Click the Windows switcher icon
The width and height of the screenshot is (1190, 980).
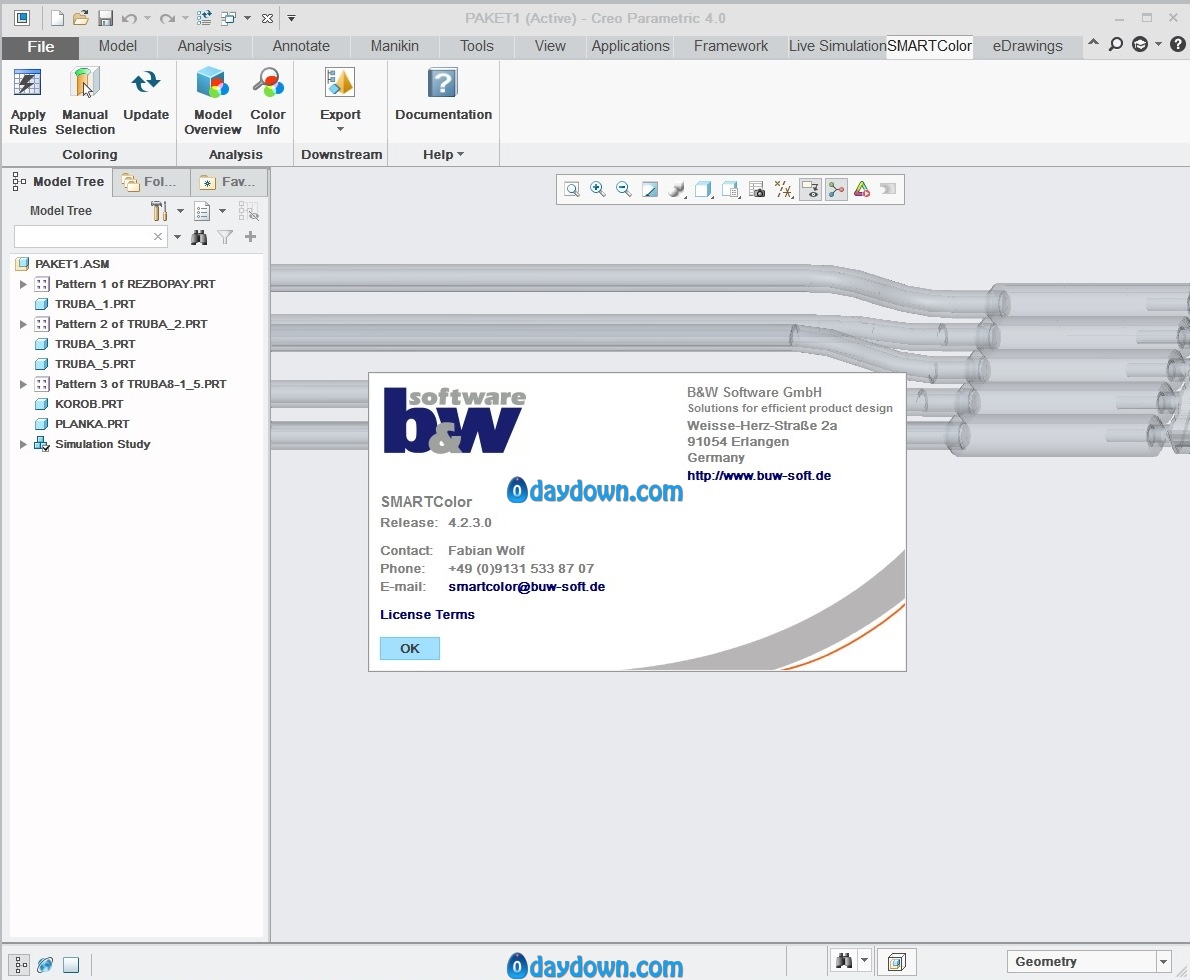(228, 18)
